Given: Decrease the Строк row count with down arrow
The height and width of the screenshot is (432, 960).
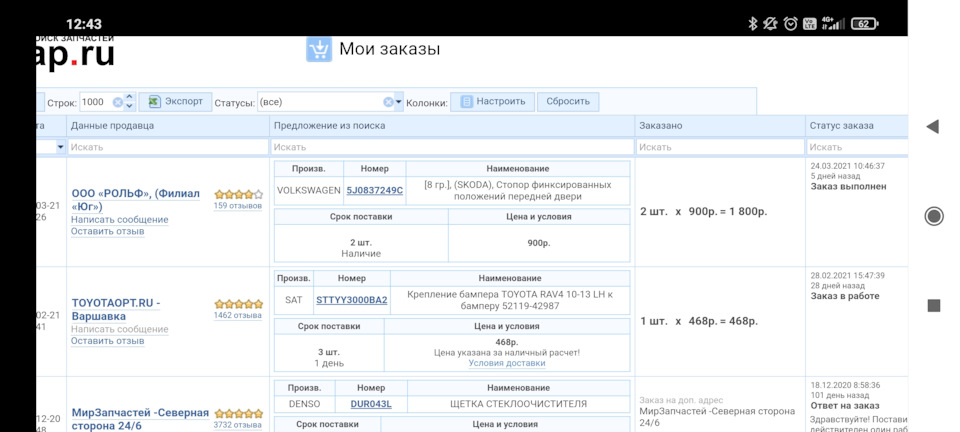Looking at the screenshot, I should click(129, 106).
